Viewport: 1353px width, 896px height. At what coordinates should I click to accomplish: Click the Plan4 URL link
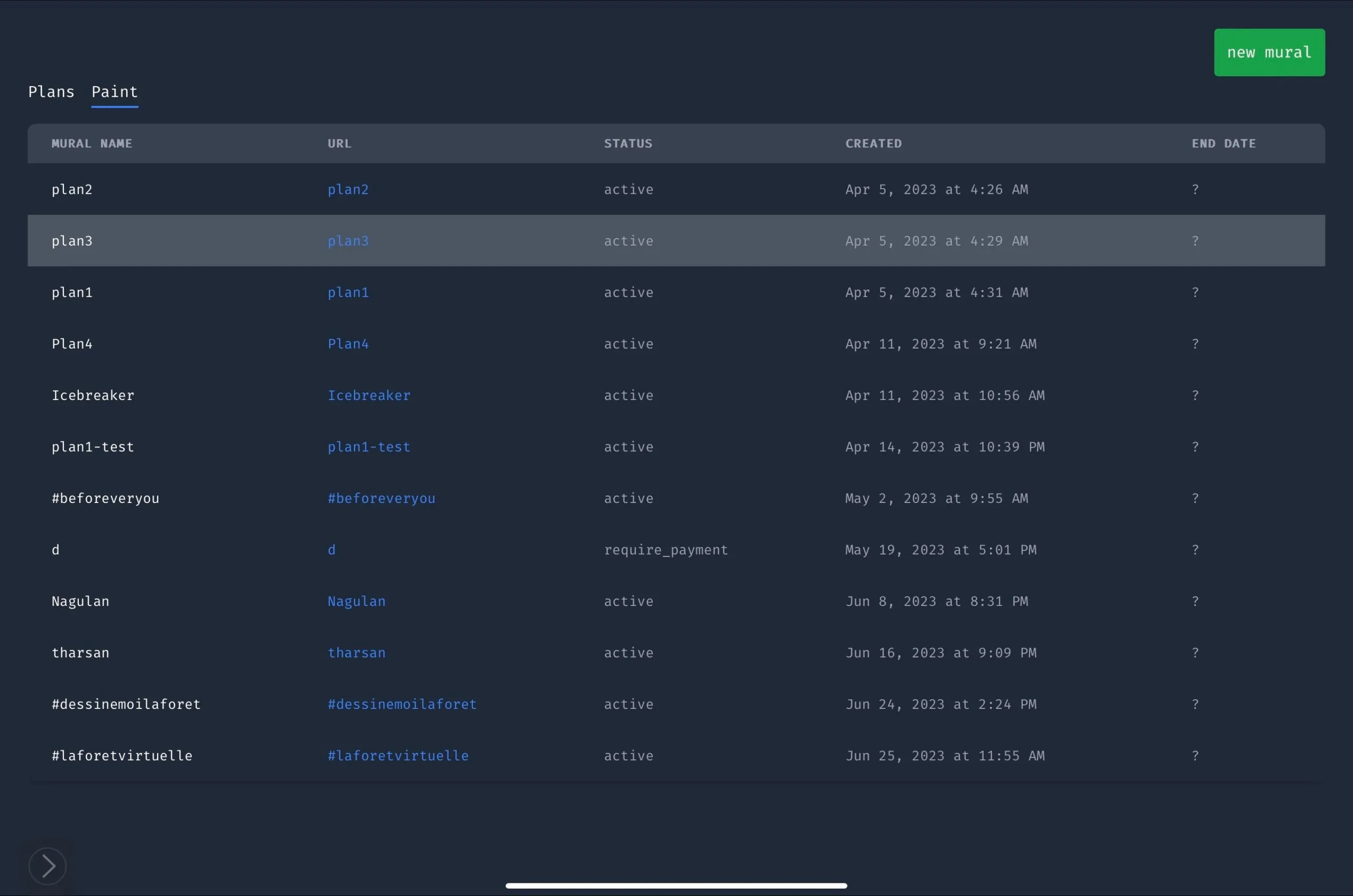348,344
